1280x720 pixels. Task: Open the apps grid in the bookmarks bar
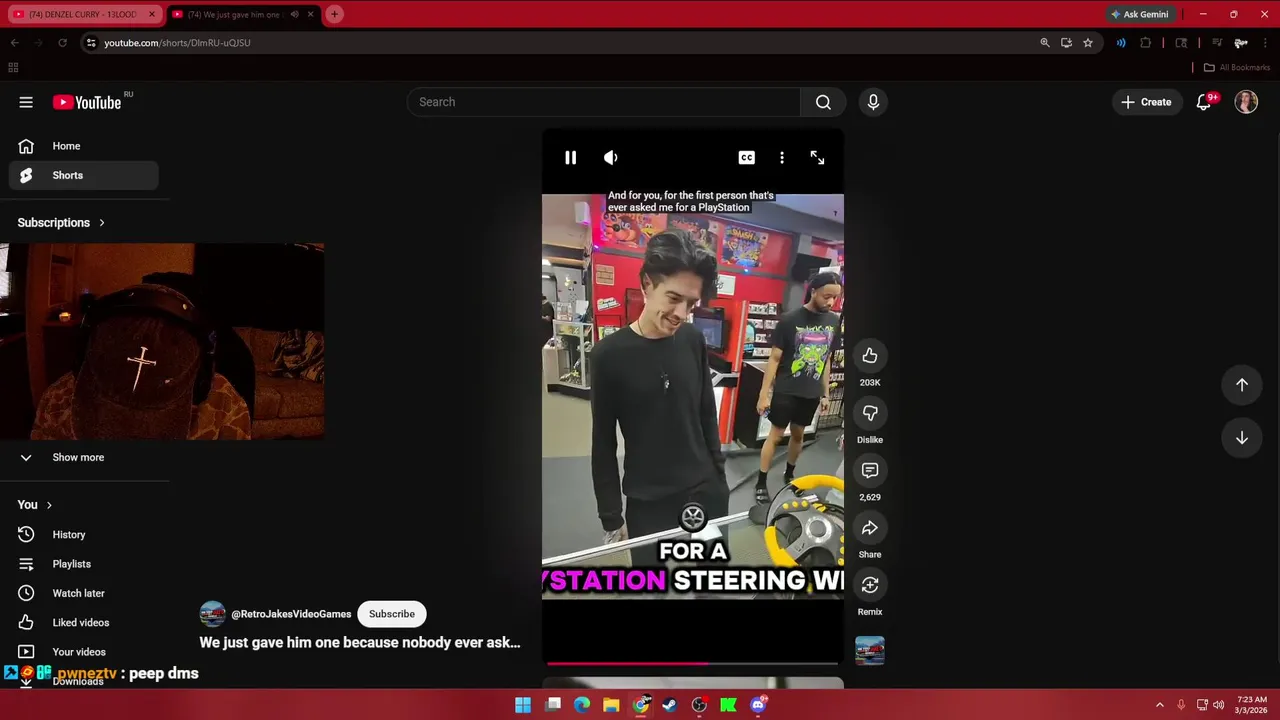13,67
